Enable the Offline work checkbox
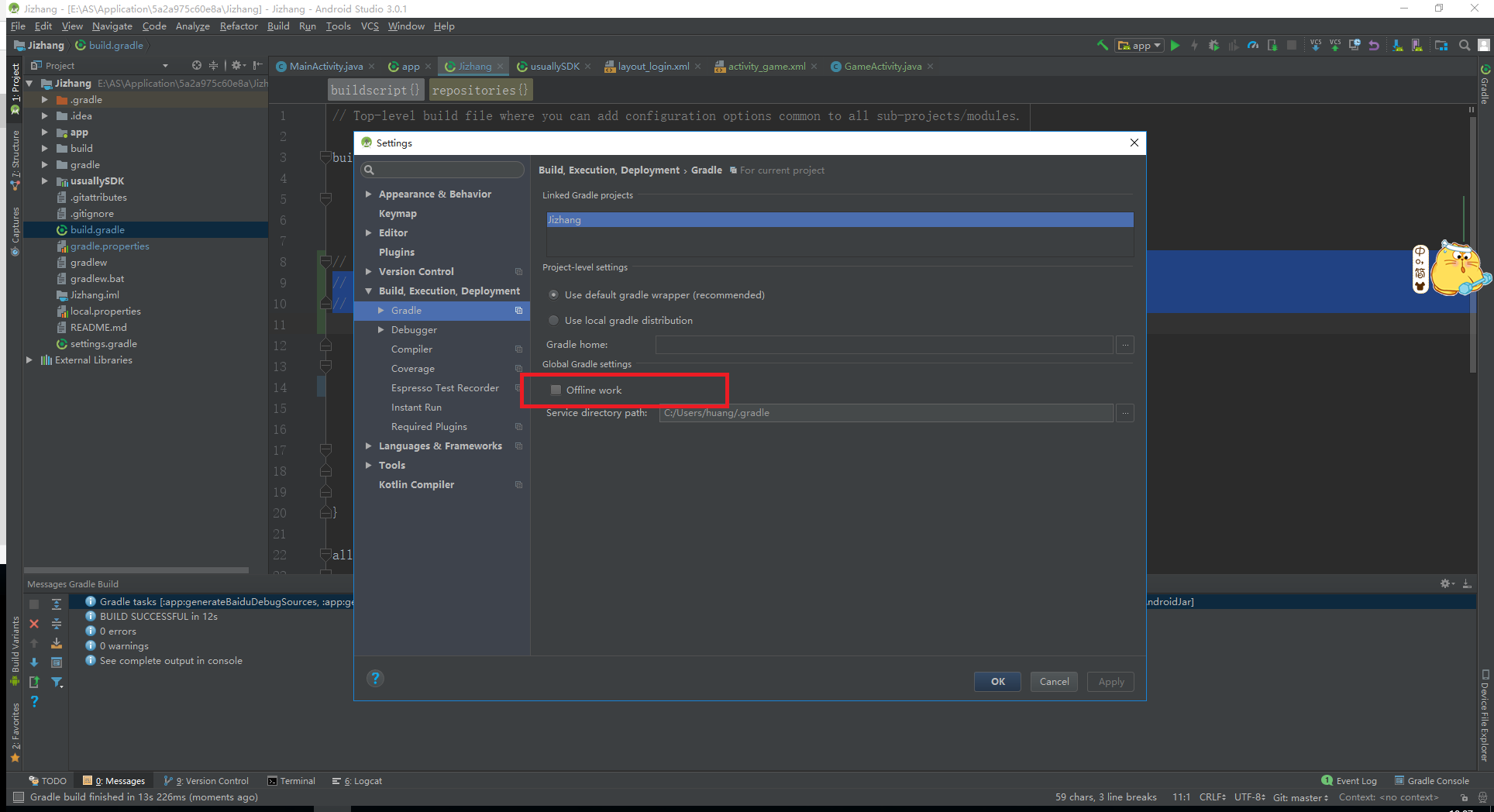This screenshot has height=812, width=1494. pos(556,390)
